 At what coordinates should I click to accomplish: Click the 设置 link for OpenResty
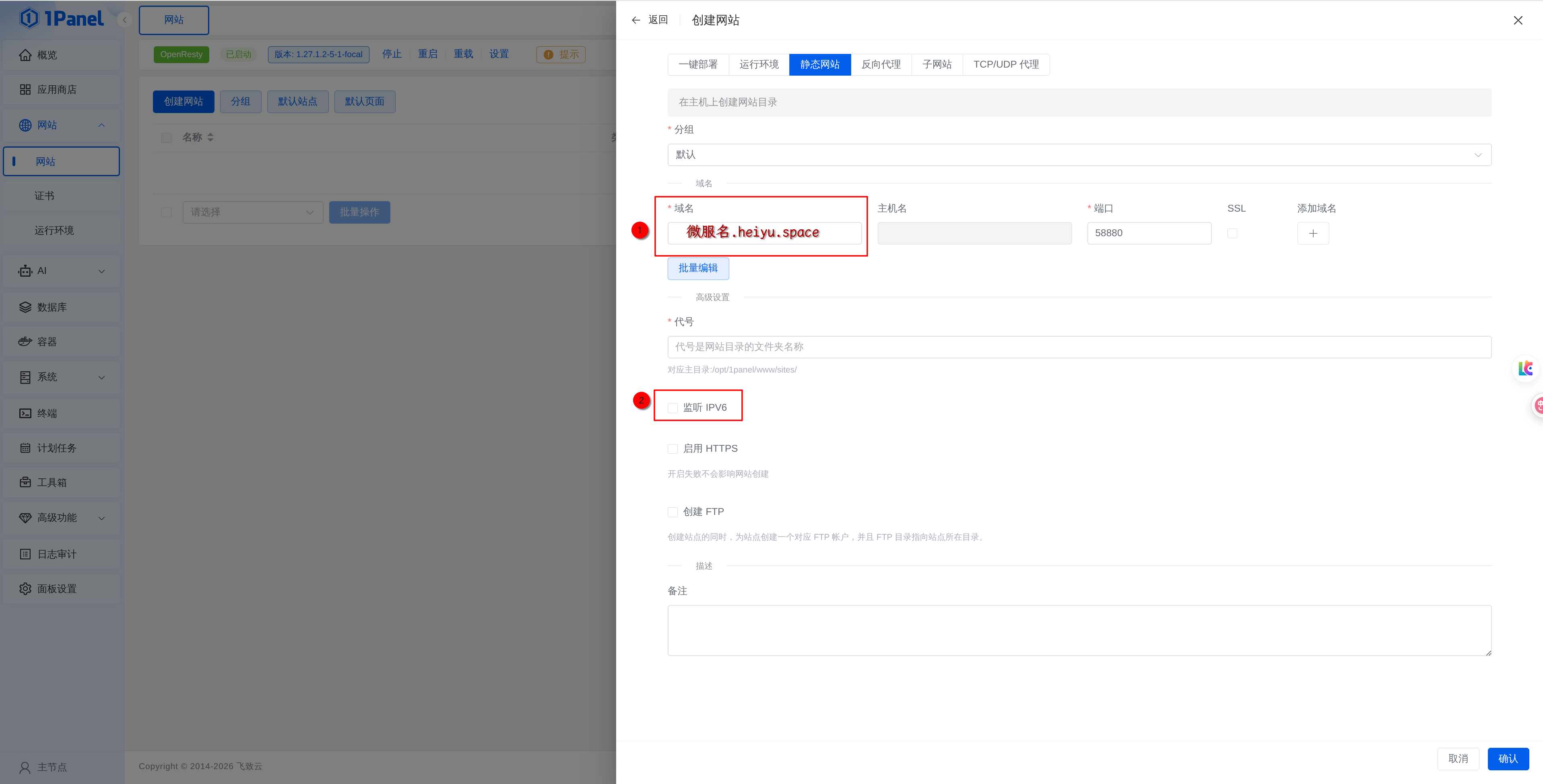point(499,54)
